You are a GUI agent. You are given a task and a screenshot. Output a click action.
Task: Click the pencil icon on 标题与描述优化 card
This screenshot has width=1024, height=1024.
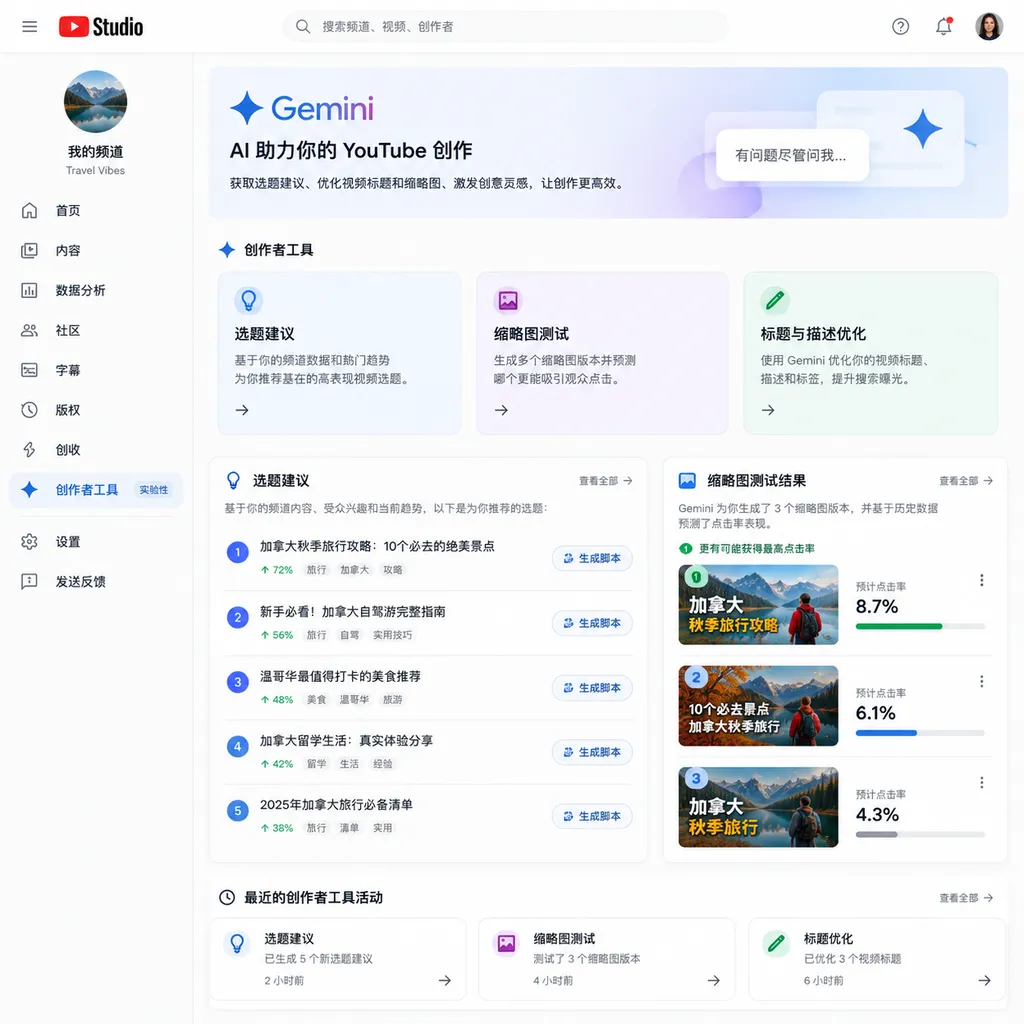775,301
